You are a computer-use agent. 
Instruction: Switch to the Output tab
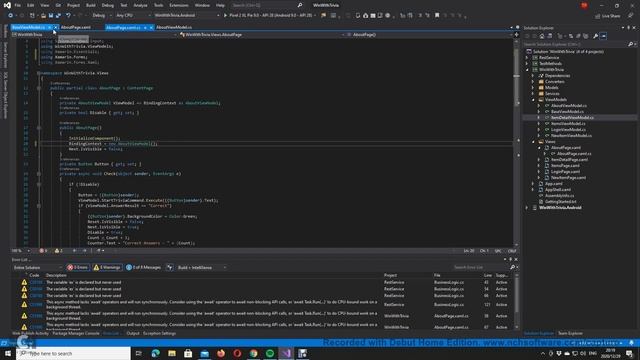coord(133,333)
